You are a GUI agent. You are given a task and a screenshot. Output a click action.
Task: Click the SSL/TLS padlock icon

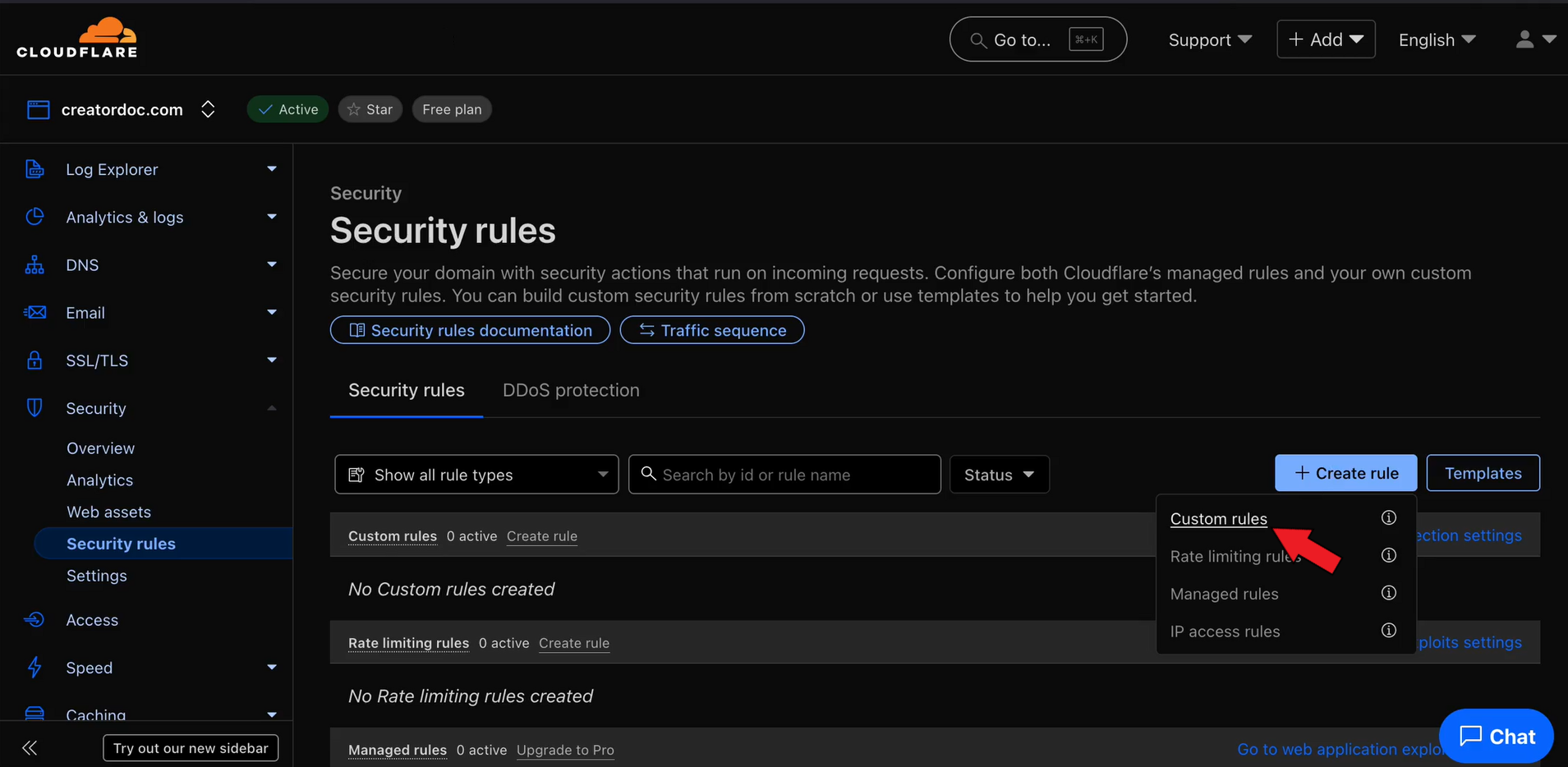[x=34, y=361]
